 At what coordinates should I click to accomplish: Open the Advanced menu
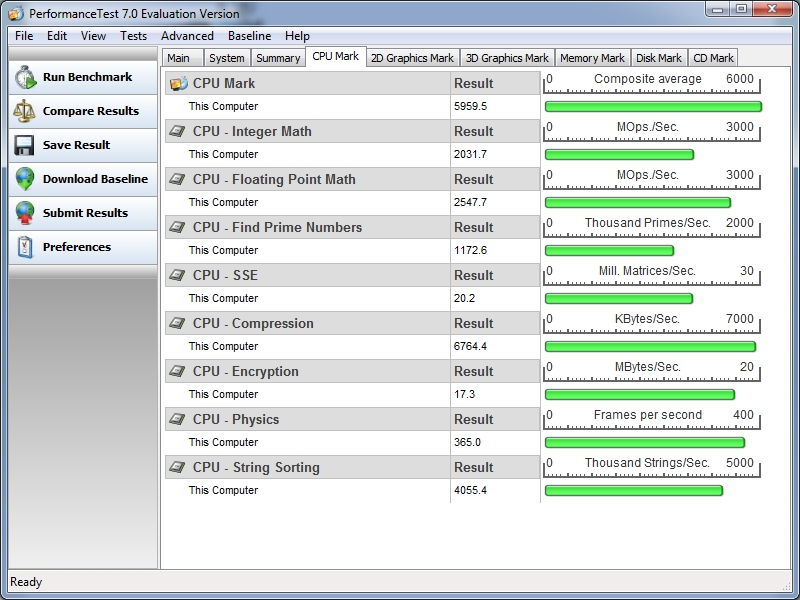tap(187, 36)
